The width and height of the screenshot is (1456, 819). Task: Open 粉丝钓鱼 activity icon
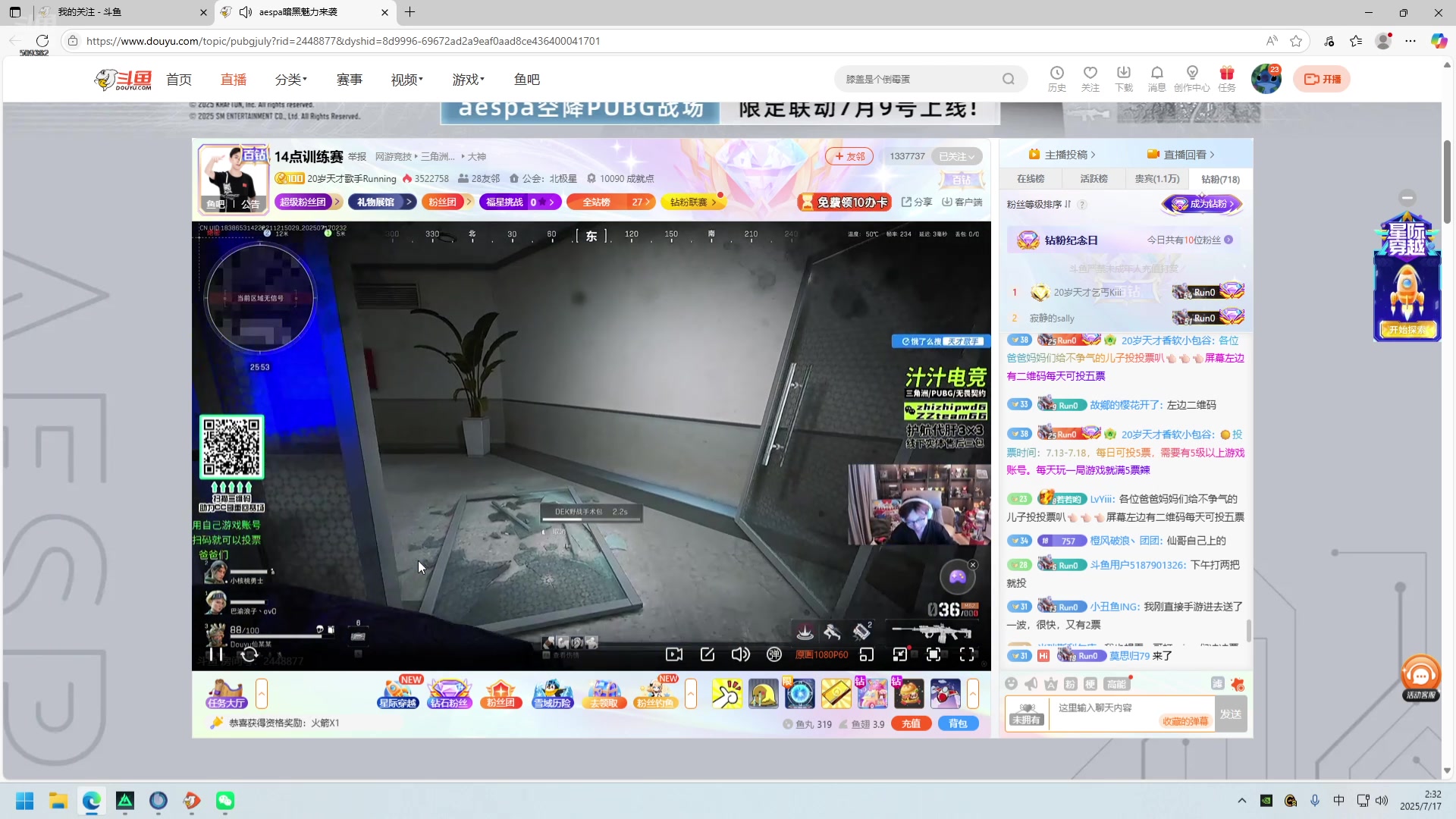(x=655, y=693)
